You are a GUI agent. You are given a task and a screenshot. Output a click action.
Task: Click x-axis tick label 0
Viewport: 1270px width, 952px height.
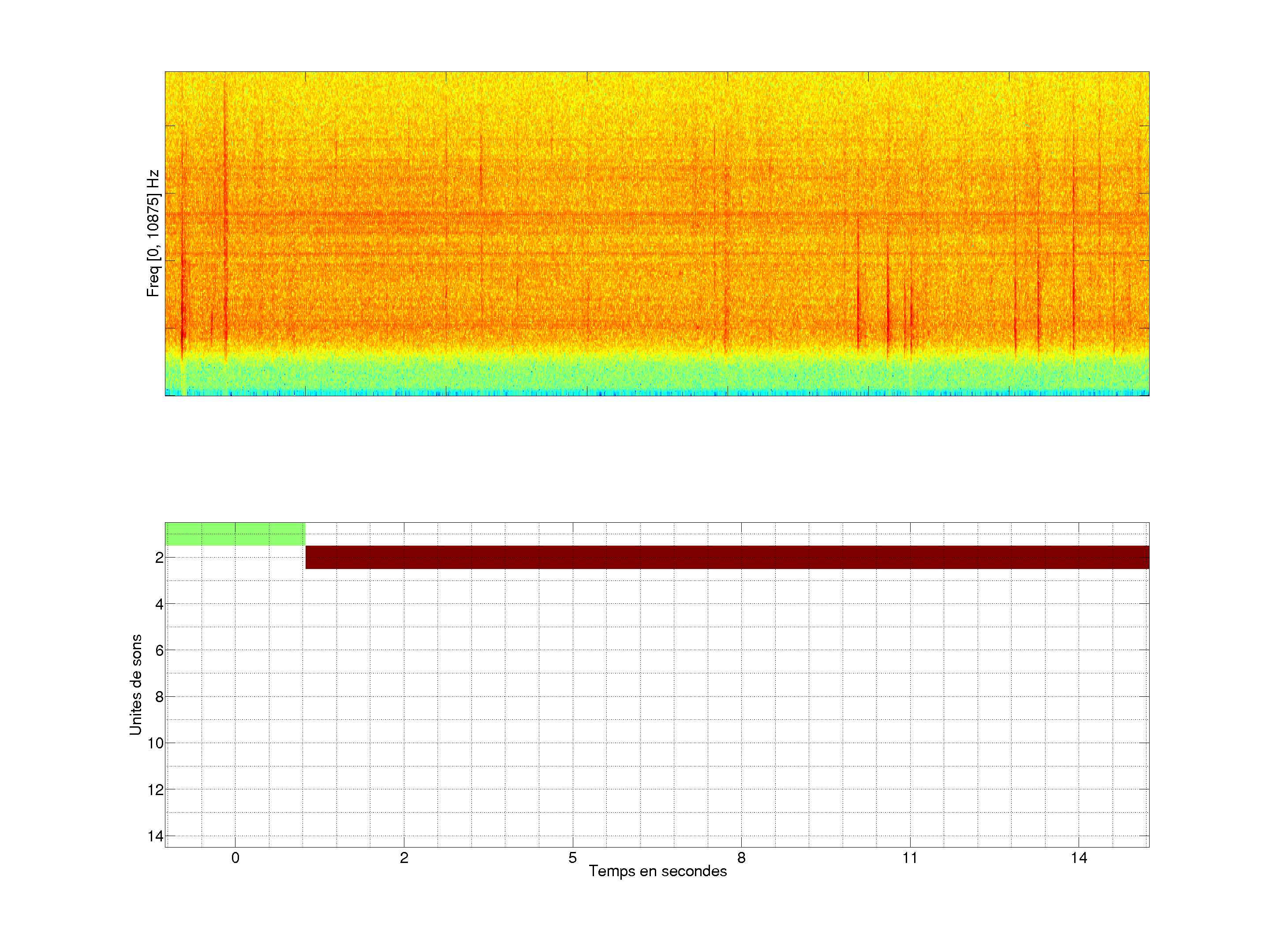pyautogui.click(x=235, y=858)
